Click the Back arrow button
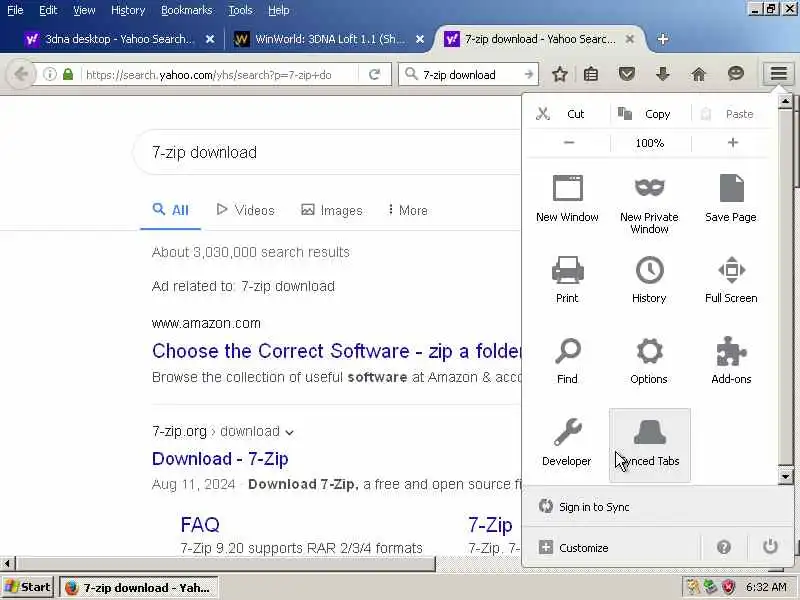Screen dimensions: 800x600 [x=20, y=74]
